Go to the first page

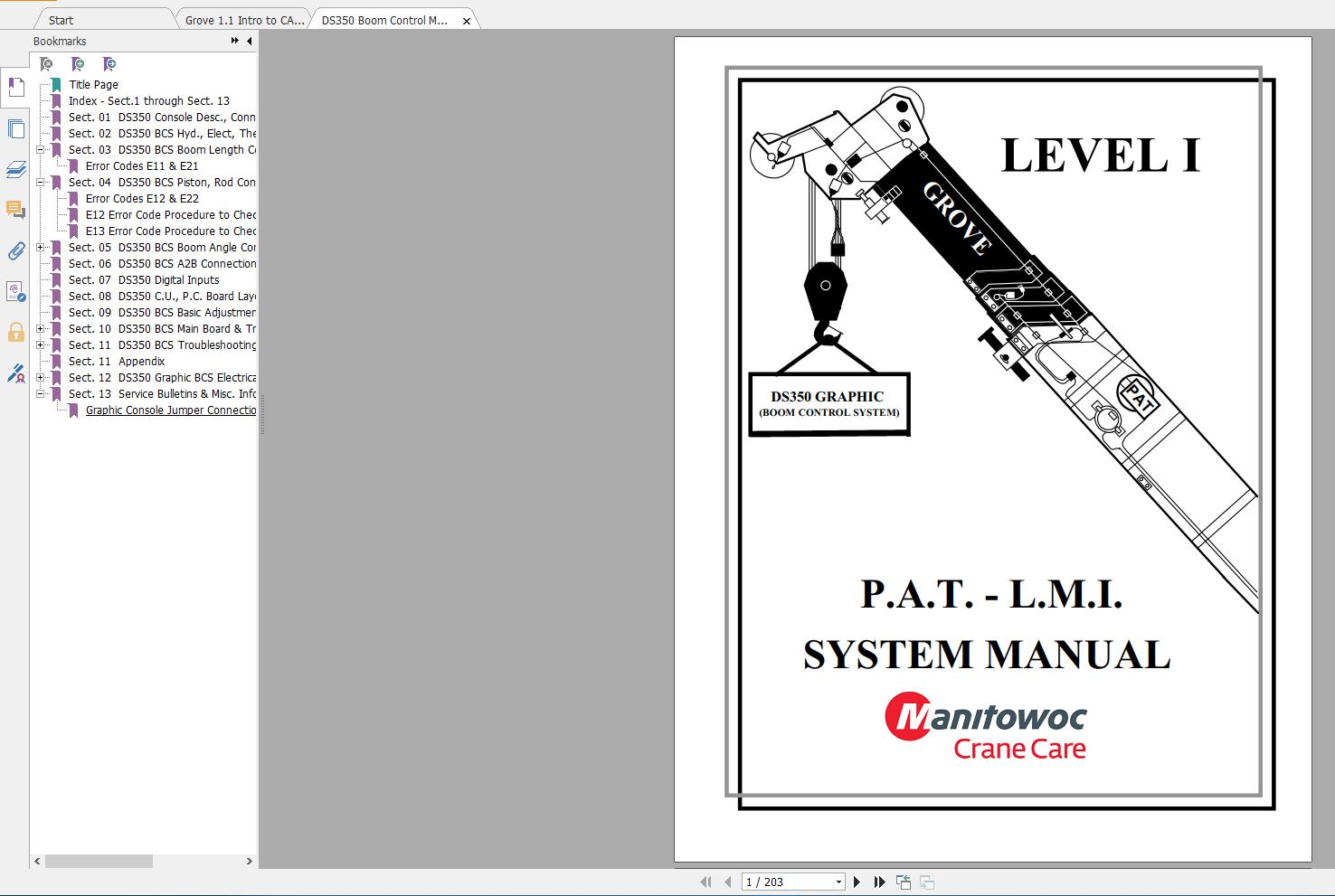(706, 882)
